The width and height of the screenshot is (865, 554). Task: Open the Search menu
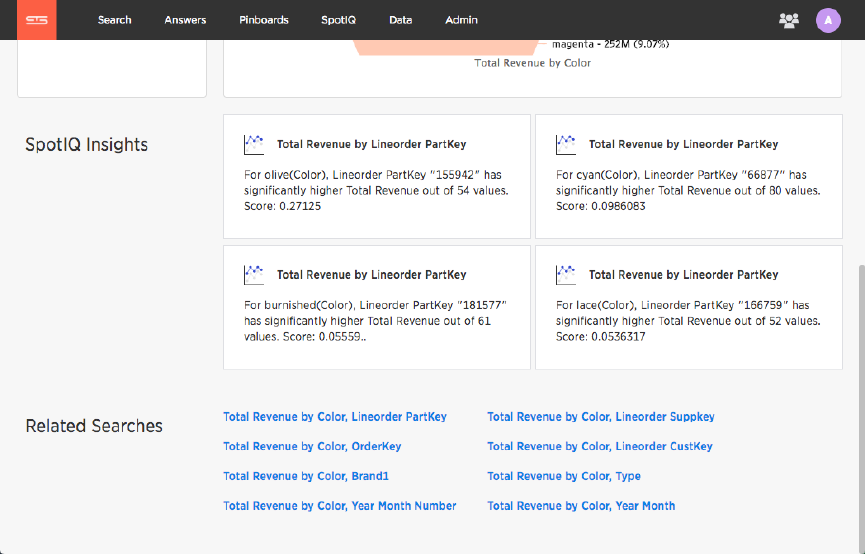(115, 20)
